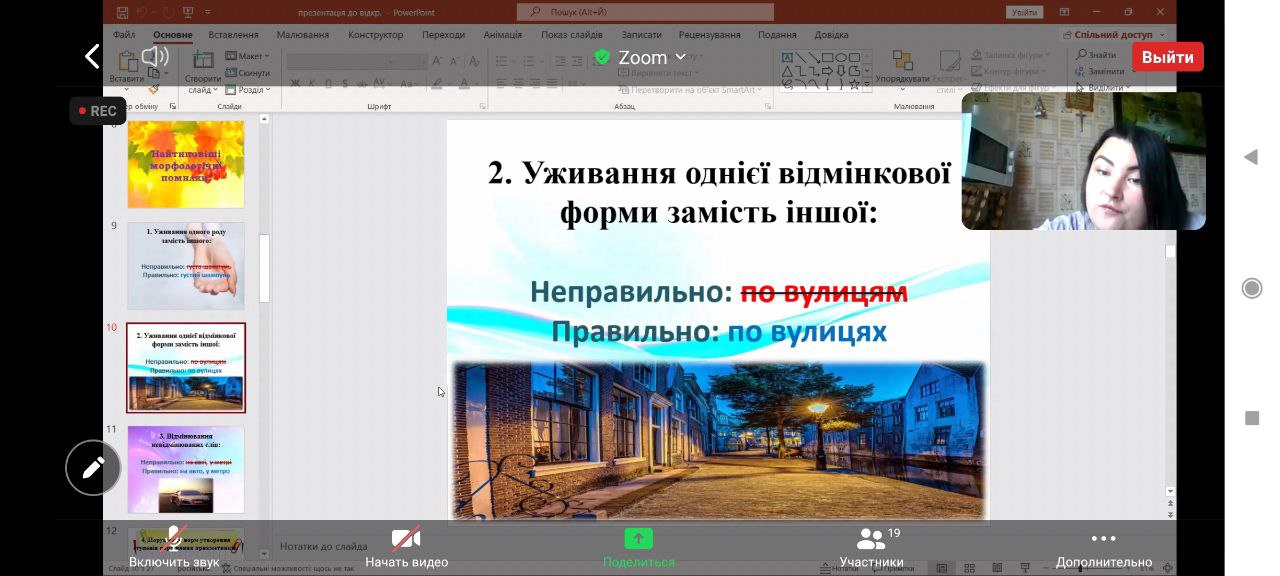Click the Скинути reset button
Viewport: 1280px width, 576px height.
point(248,73)
